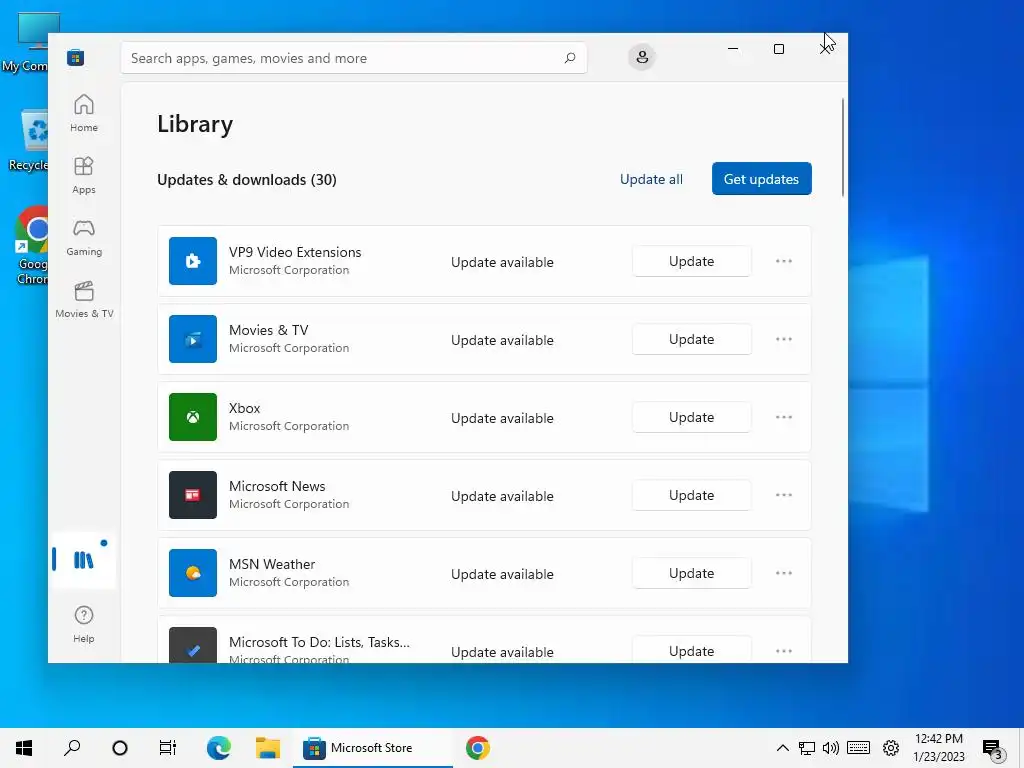Open more options for Movies & TV
This screenshot has width=1024, height=768.
pyautogui.click(x=784, y=339)
